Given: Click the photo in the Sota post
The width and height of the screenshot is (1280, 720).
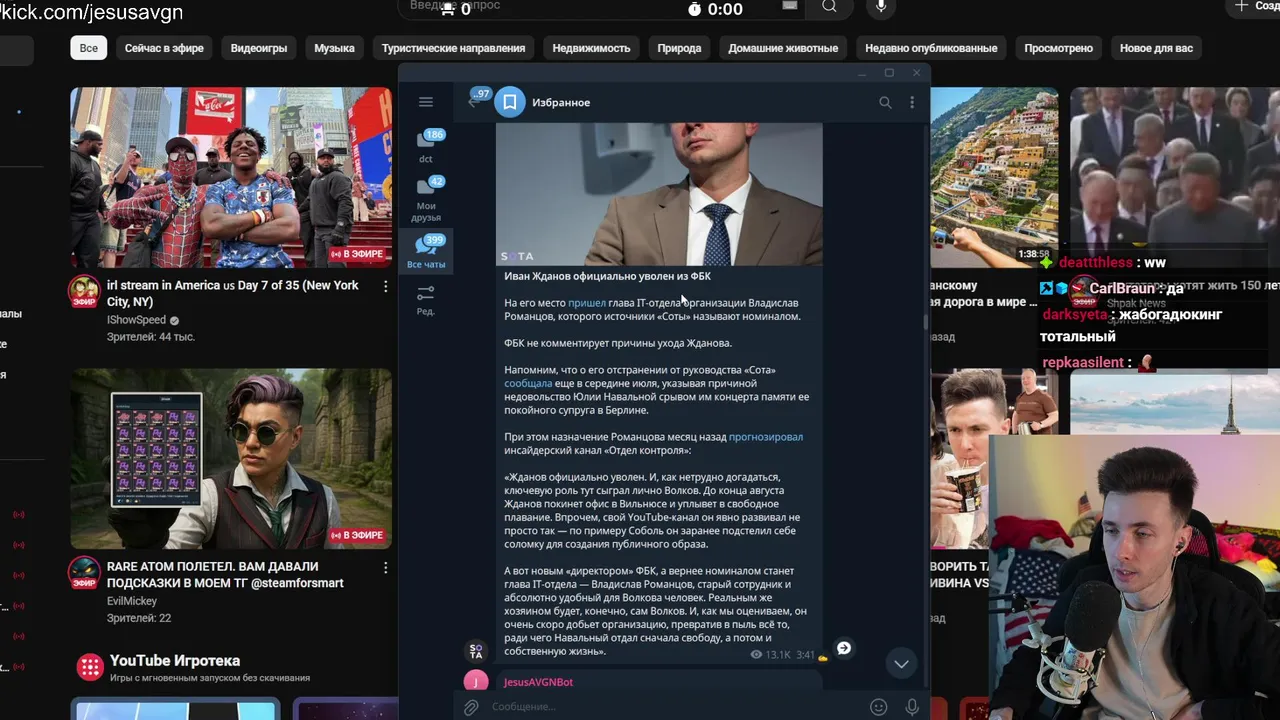Looking at the screenshot, I should pos(659,194).
